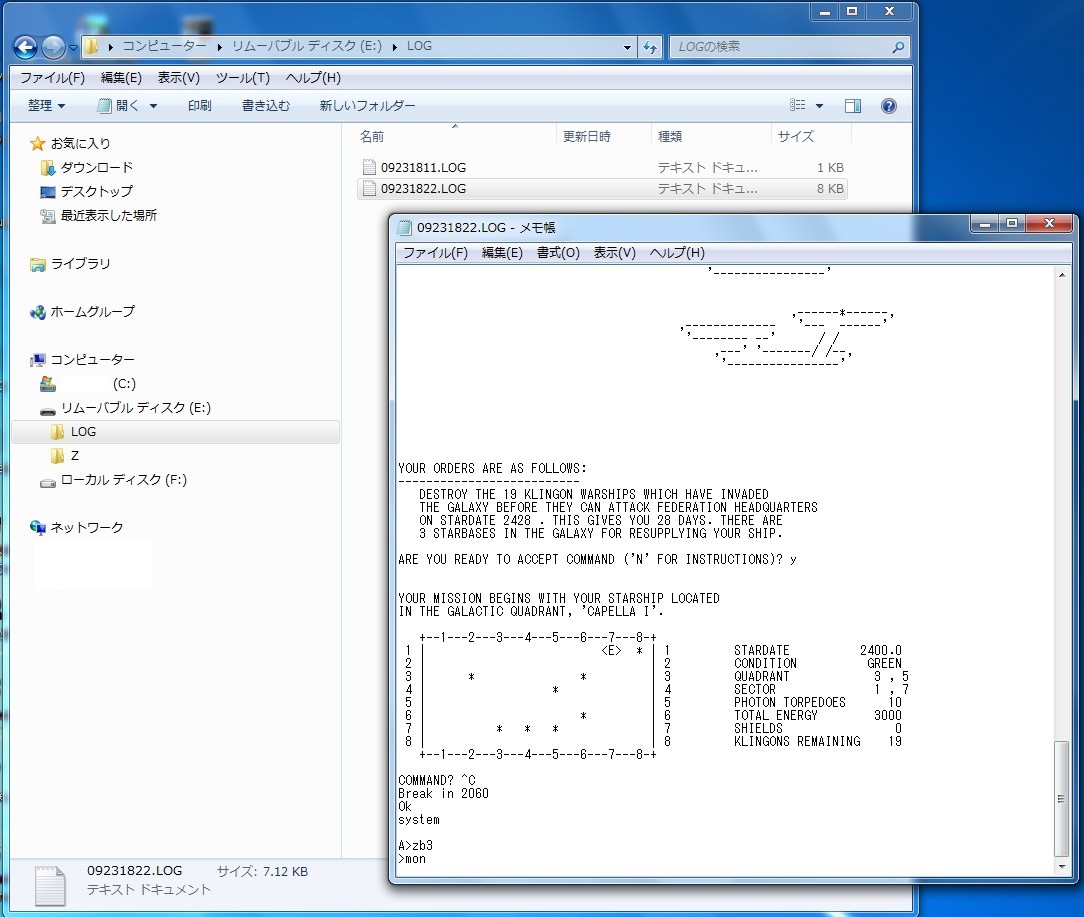
Task: Open Explorer ツール(T) menu
Action: [x=243, y=77]
